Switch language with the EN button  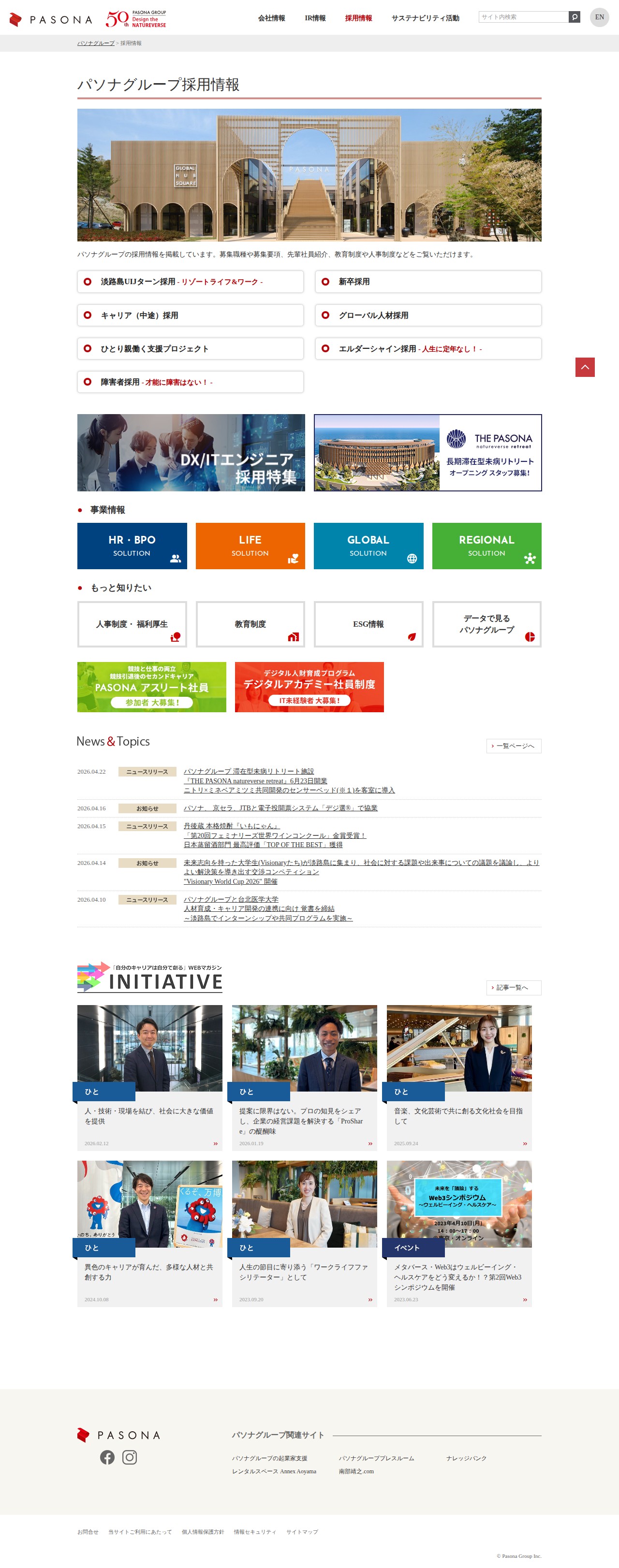click(600, 17)
